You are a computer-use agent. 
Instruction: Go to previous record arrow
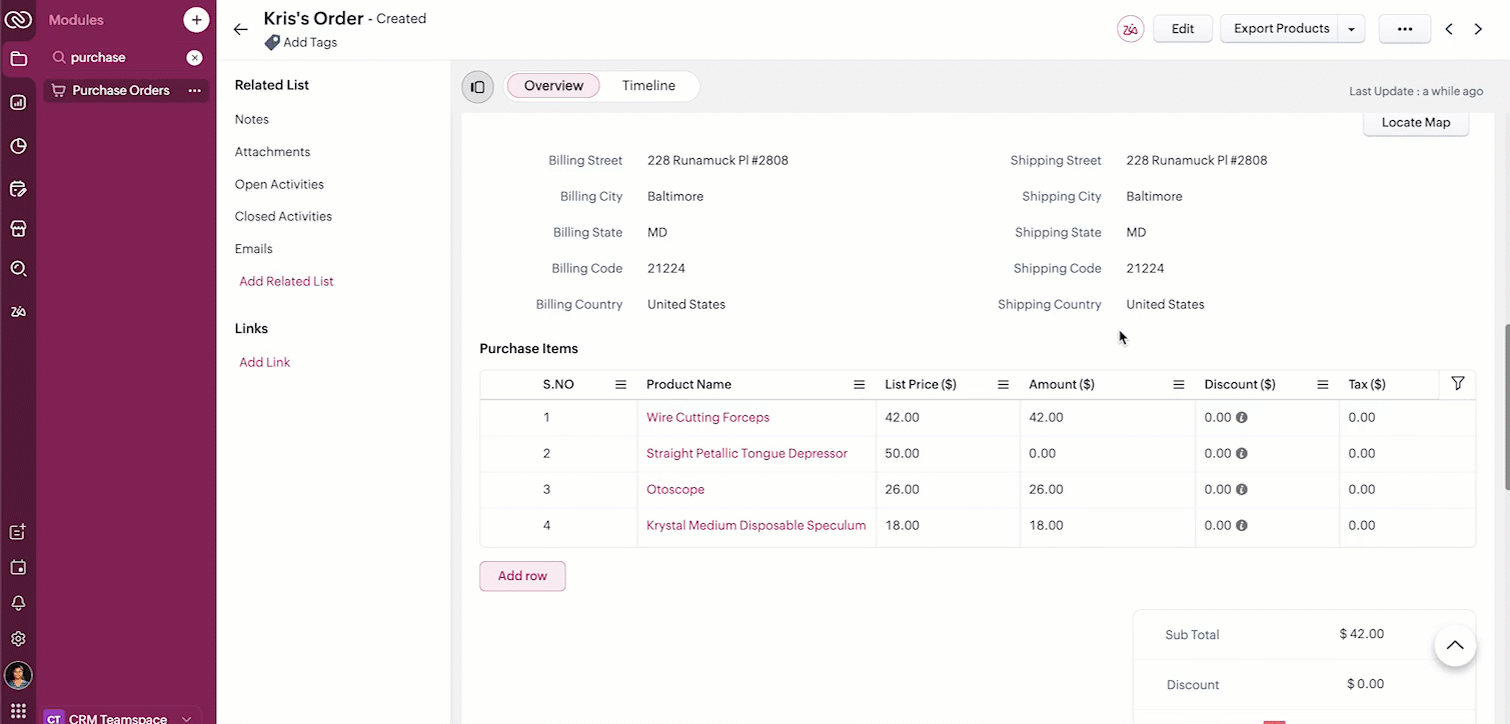click(1448, 29)
